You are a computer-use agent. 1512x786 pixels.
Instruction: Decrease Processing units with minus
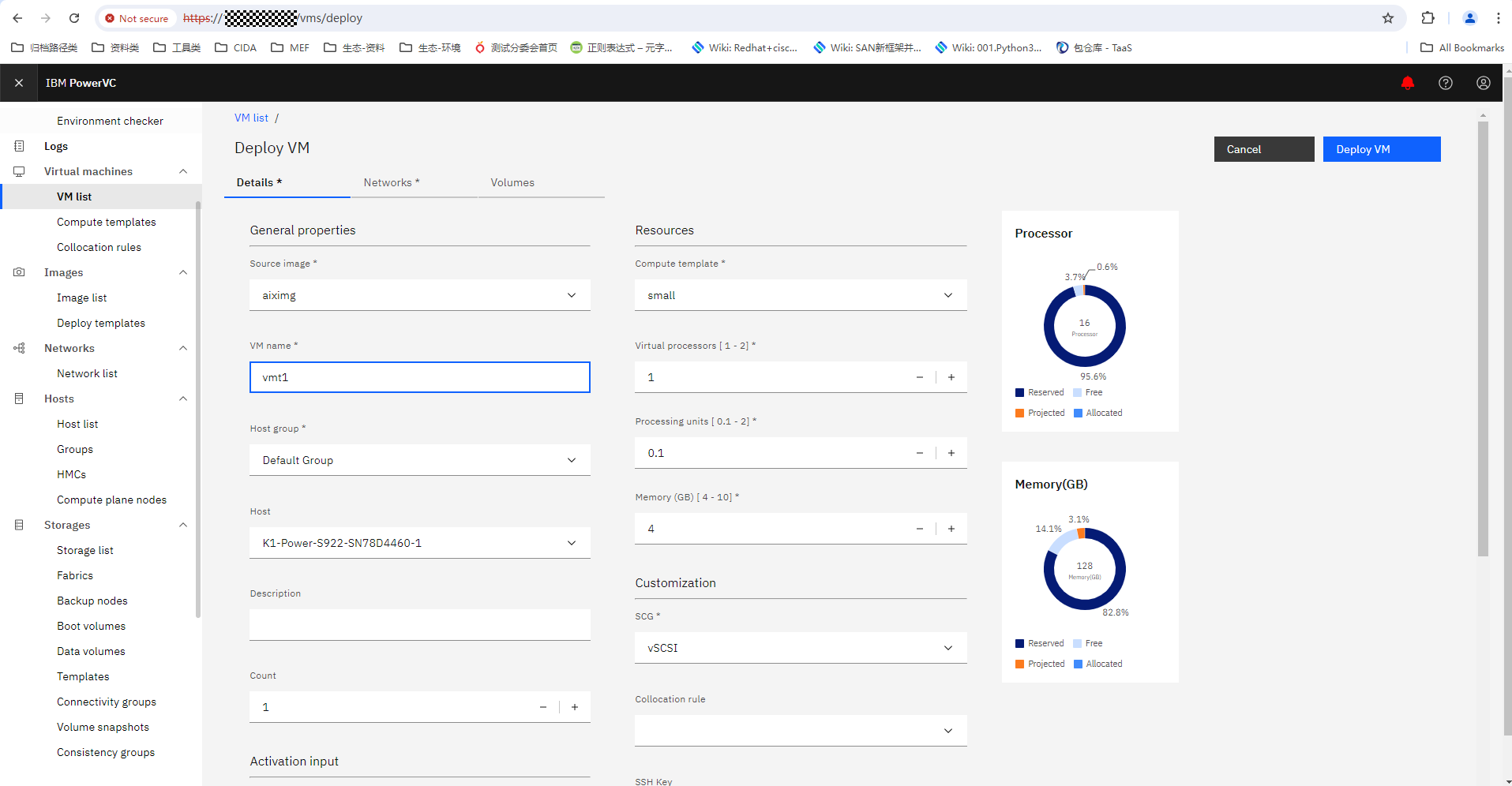click(920, 453)
